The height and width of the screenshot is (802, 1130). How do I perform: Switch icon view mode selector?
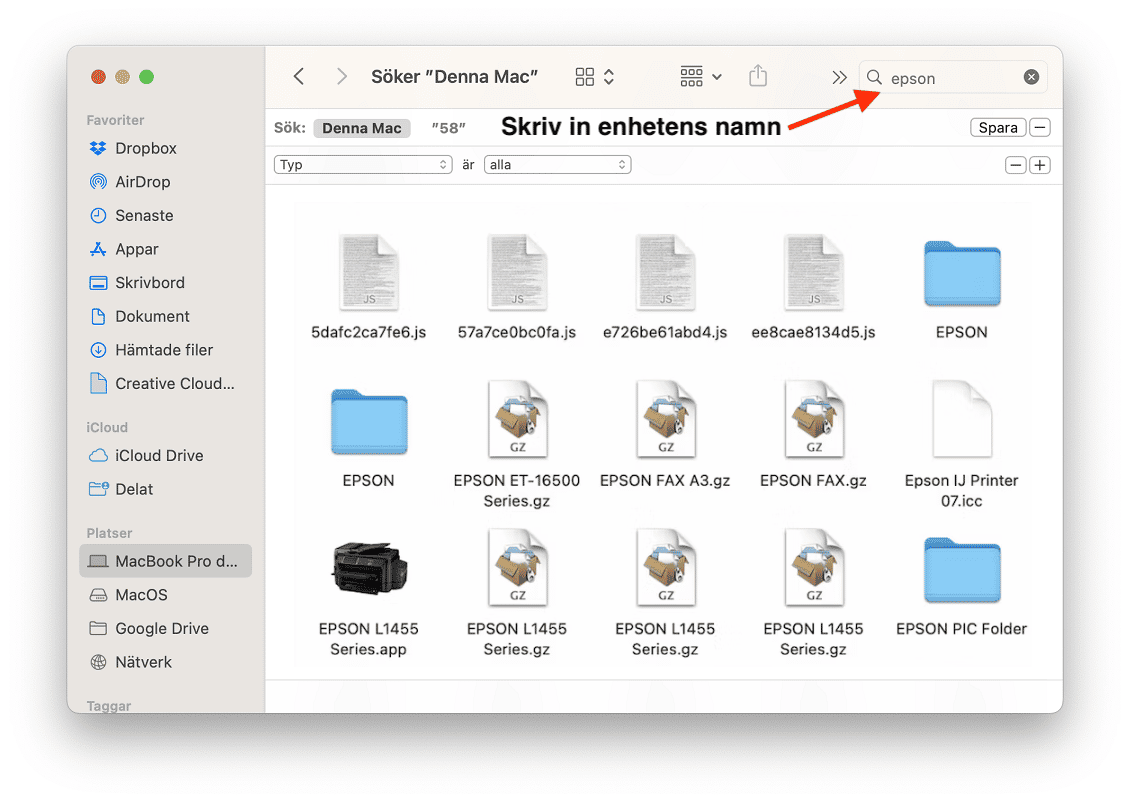pyautogui.click(x=595, y=77)
